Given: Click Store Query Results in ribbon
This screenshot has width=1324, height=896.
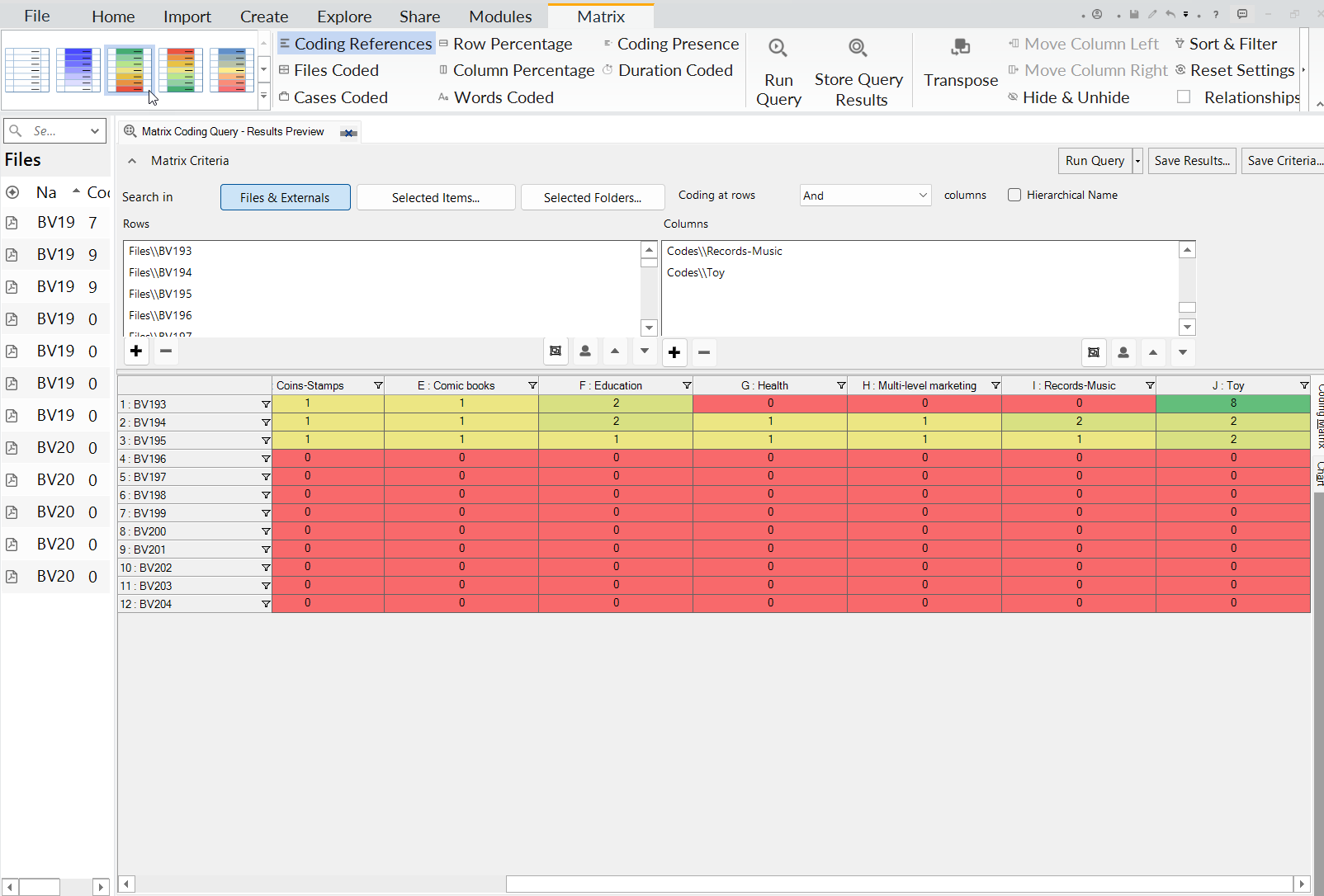Looking at the screenshot, I should click(858, 73).
